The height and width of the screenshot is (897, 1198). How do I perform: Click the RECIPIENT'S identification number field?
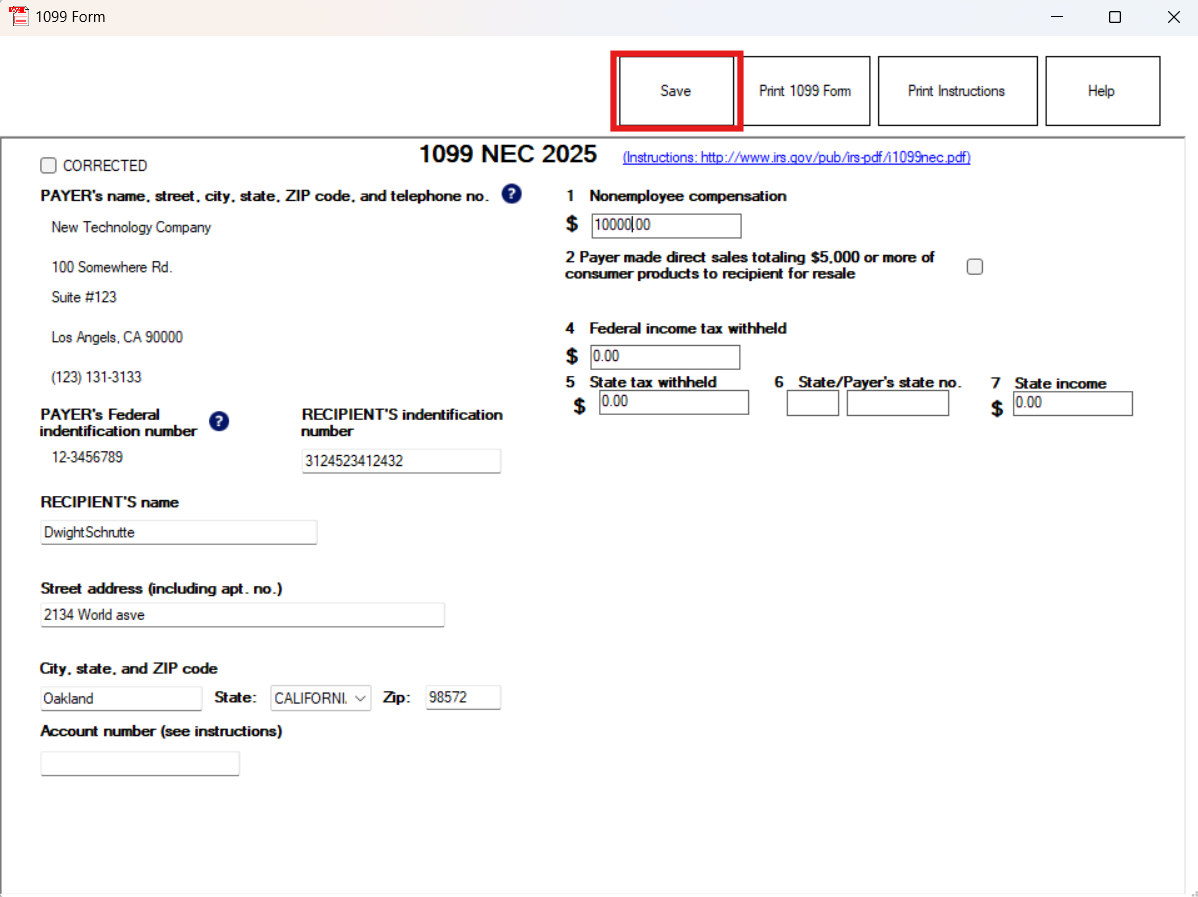(x=400, y=461)
